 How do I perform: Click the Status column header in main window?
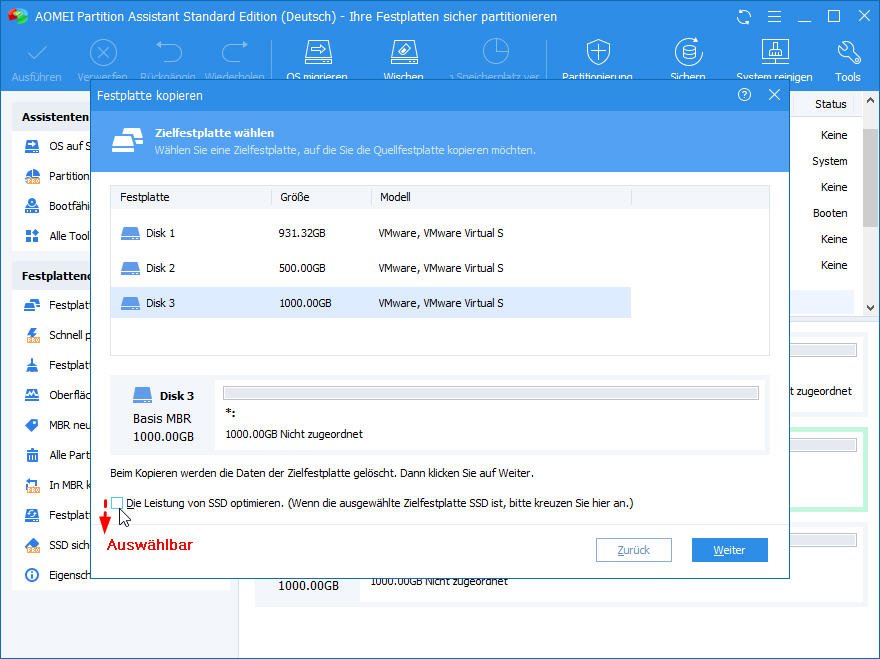click(x=831, y=104)
